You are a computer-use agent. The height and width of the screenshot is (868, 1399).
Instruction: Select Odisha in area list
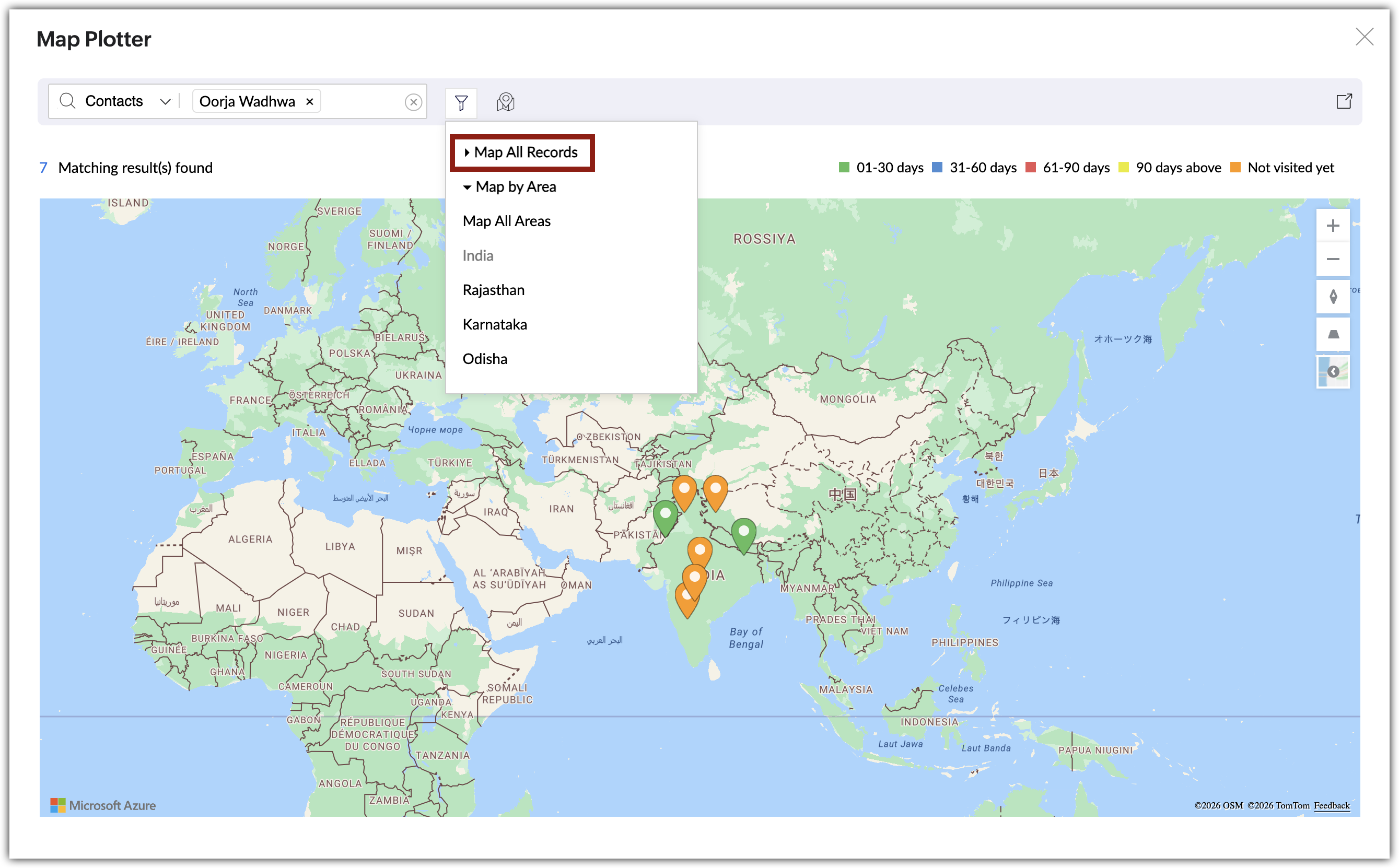click(484, 359)
